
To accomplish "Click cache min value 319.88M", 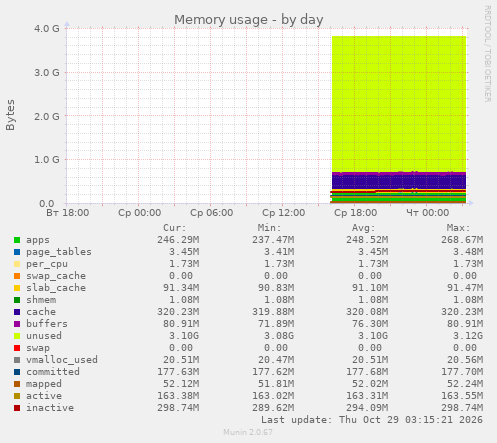I will [x=273, y=312].
